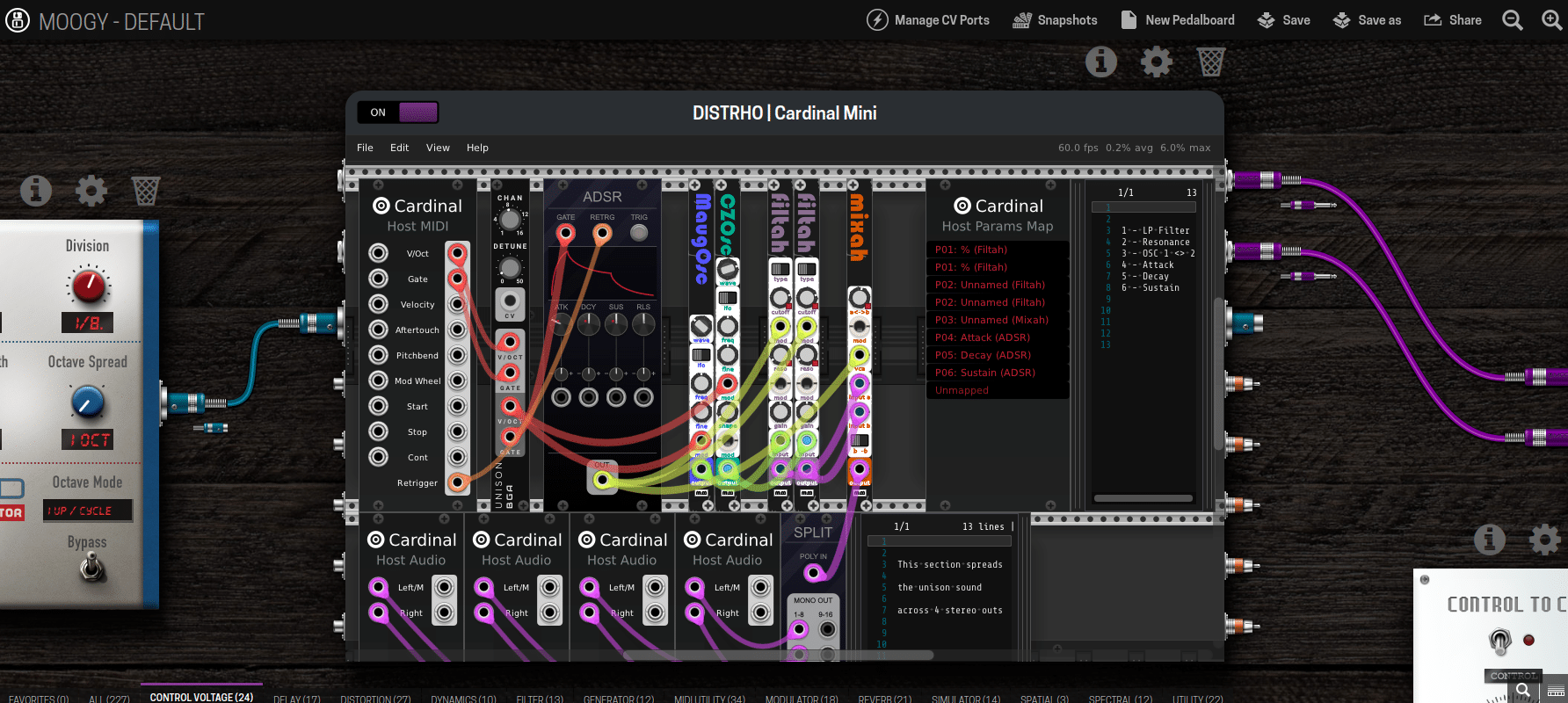Click the Host MIDI Velocity output jack
Image resolution: width=1568 pixels, height=703 pixels.
coord(457,304)
